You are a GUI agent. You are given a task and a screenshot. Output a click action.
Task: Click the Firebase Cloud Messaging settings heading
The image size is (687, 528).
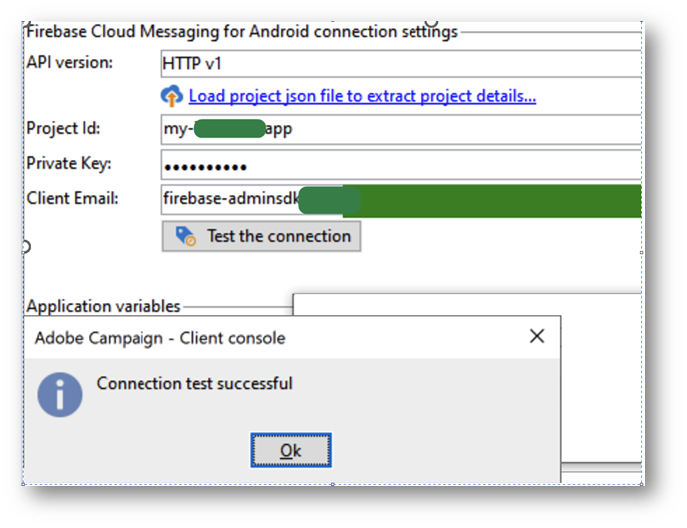pos(240,31)
